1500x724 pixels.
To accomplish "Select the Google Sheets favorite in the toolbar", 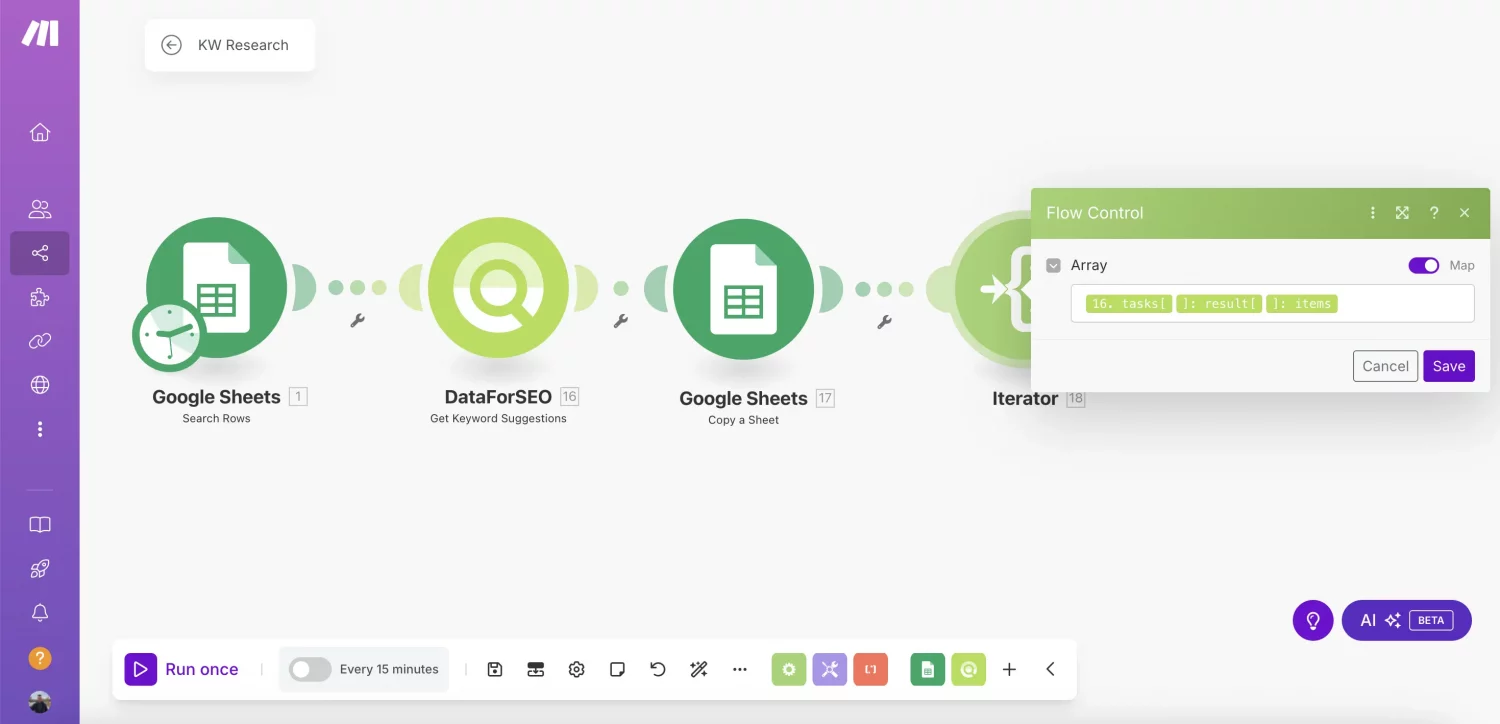I will (x=928, y=669).
